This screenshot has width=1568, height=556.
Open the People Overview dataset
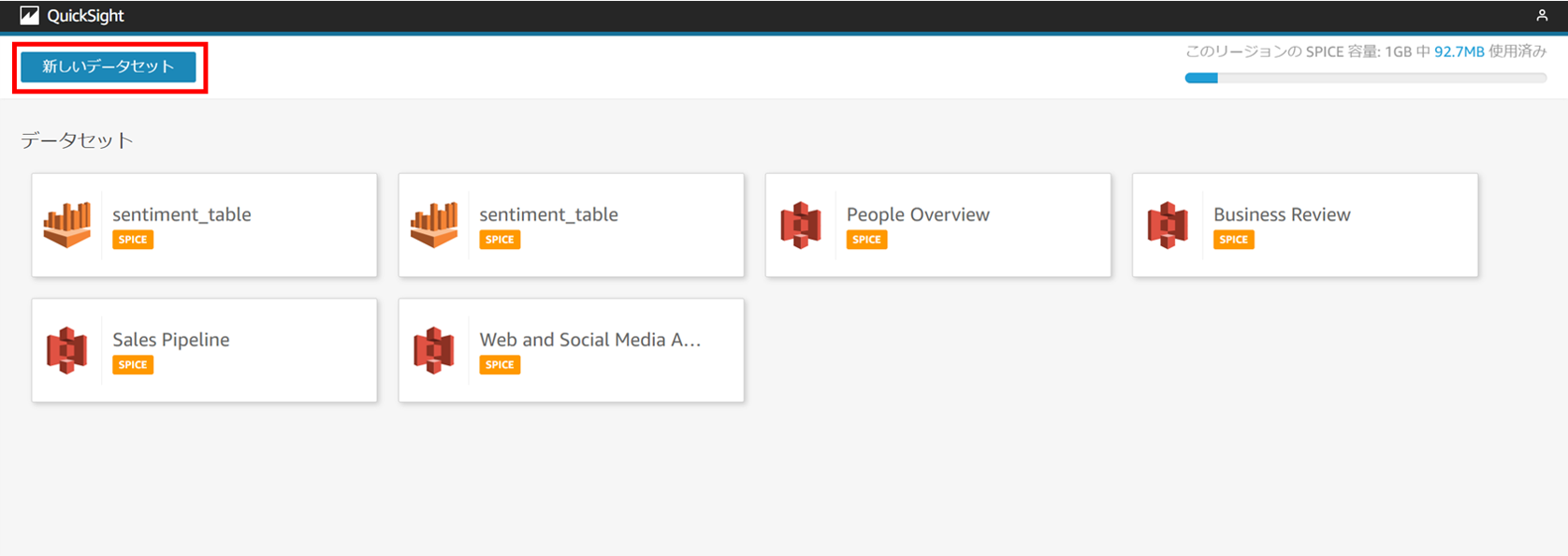[917, 214]
